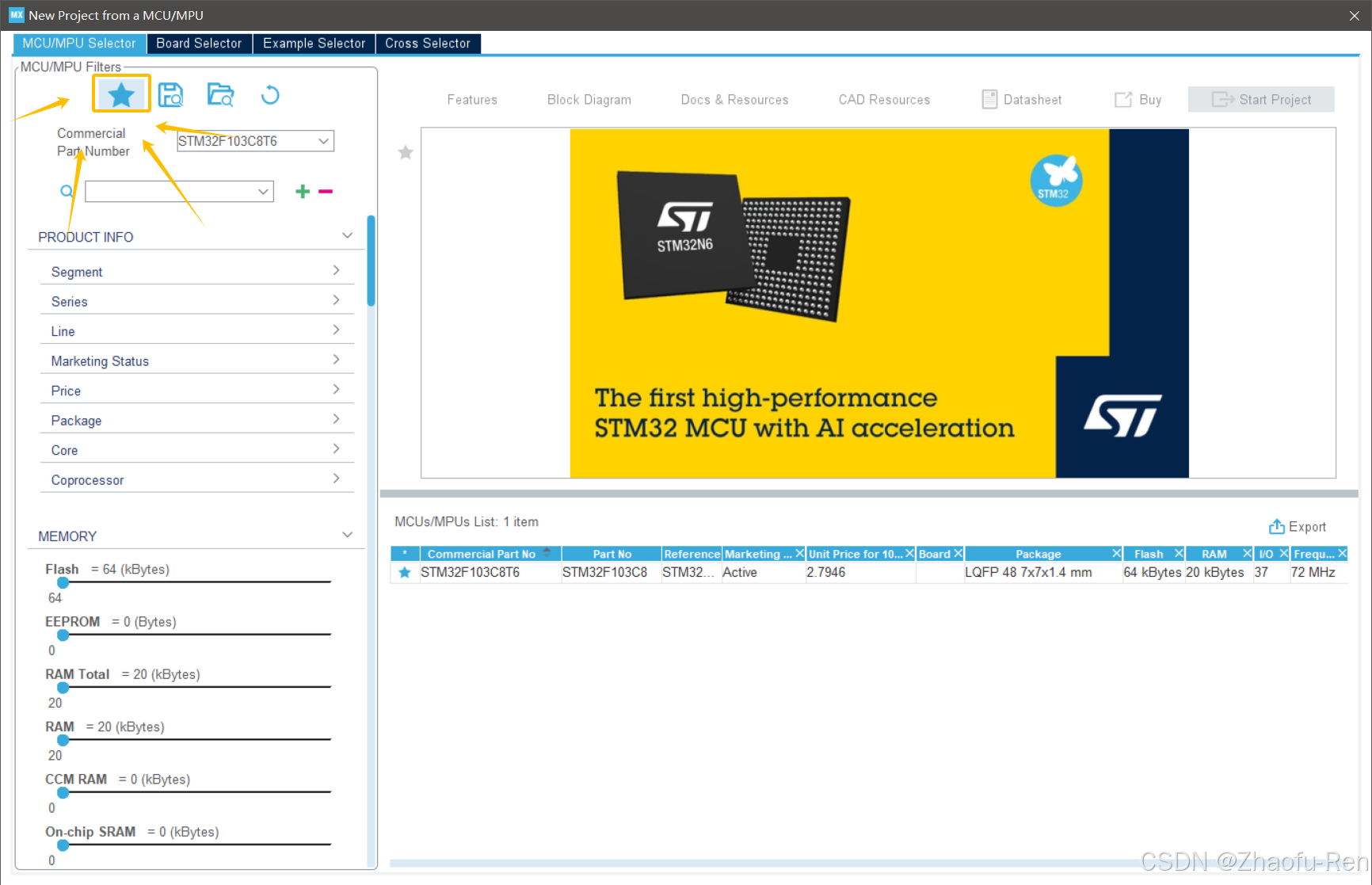Viewport: 1372px width, 885px height.
Task: Click the STM32N6 promotional banner
Action: pyautogui.click(x=879, y=303)
